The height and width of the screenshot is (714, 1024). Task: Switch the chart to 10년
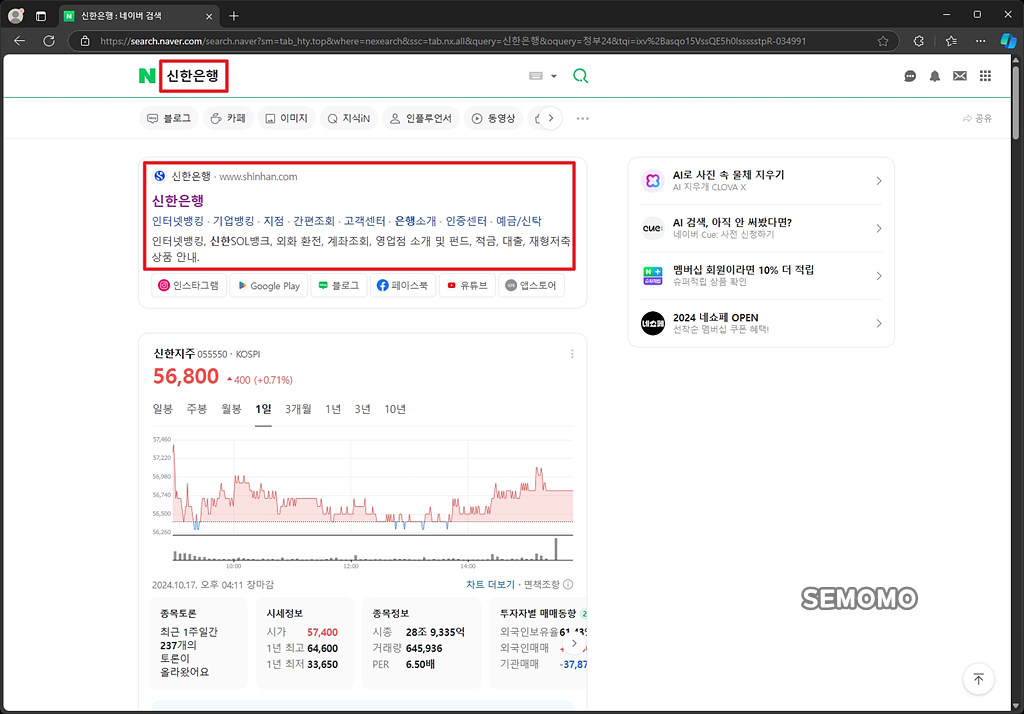tap(395, 409)
